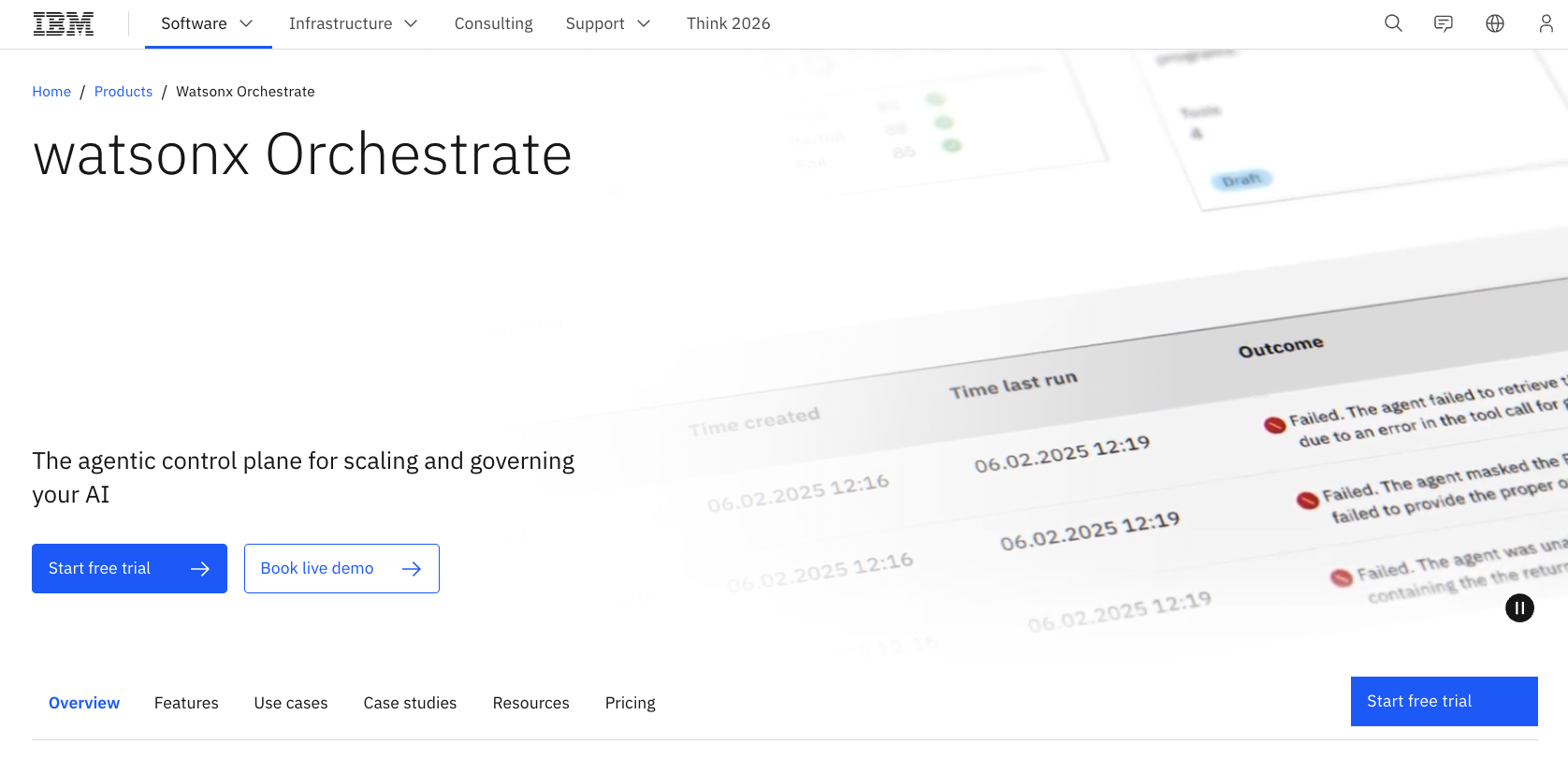
Task: Select the Overview tab
Action: point(84,703)
